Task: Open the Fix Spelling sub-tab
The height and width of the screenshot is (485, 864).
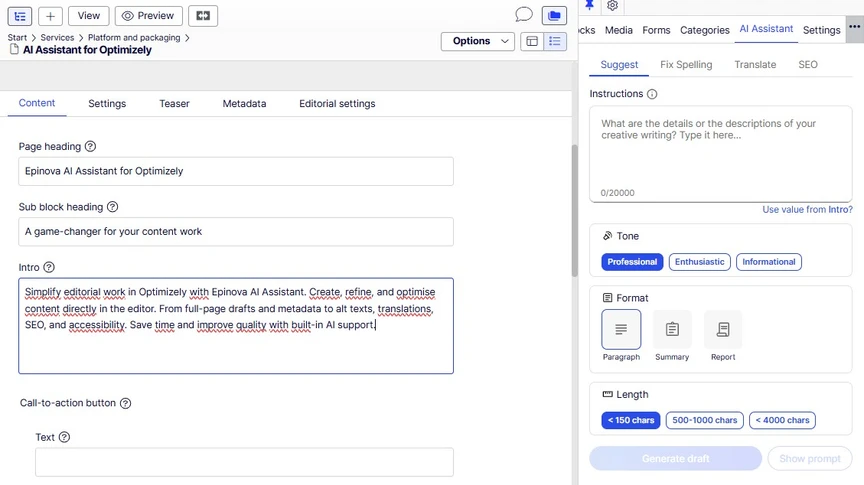Action: coord(686,64)
